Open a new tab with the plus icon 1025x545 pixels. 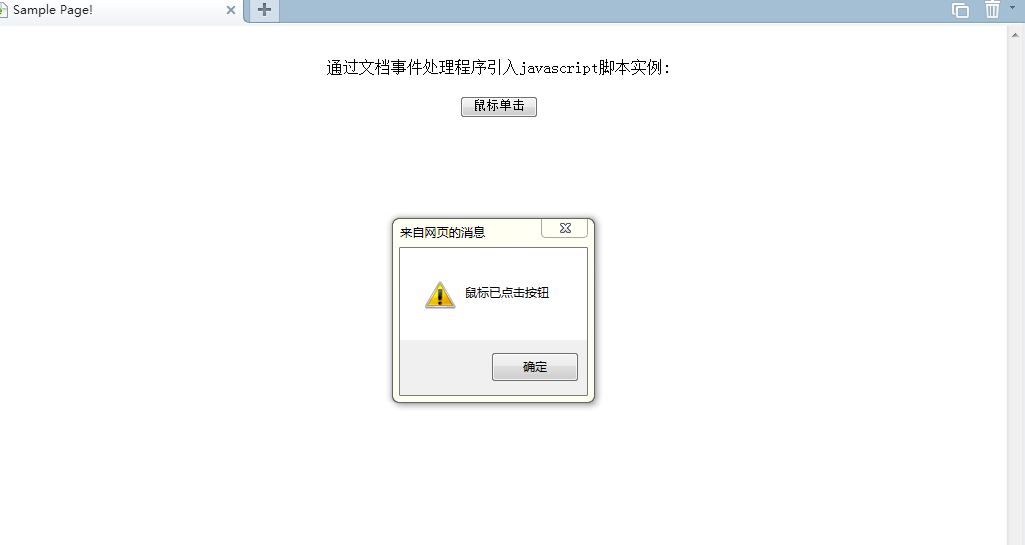point(264,10)
